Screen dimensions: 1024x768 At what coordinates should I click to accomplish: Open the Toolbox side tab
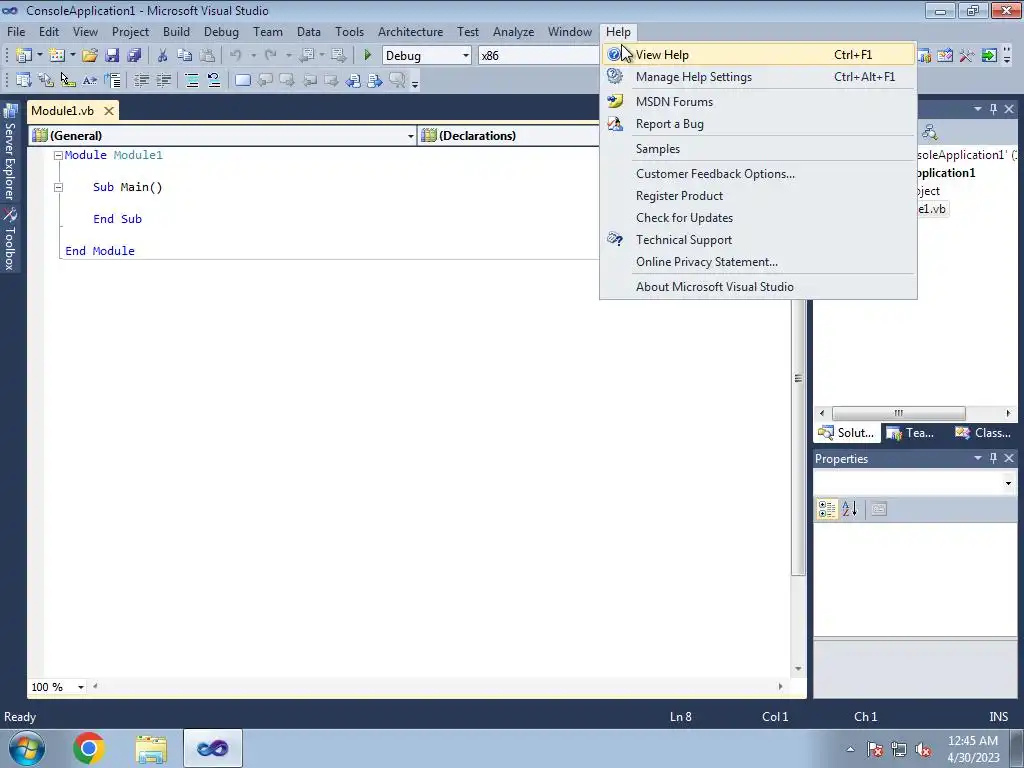pos(10,239)
